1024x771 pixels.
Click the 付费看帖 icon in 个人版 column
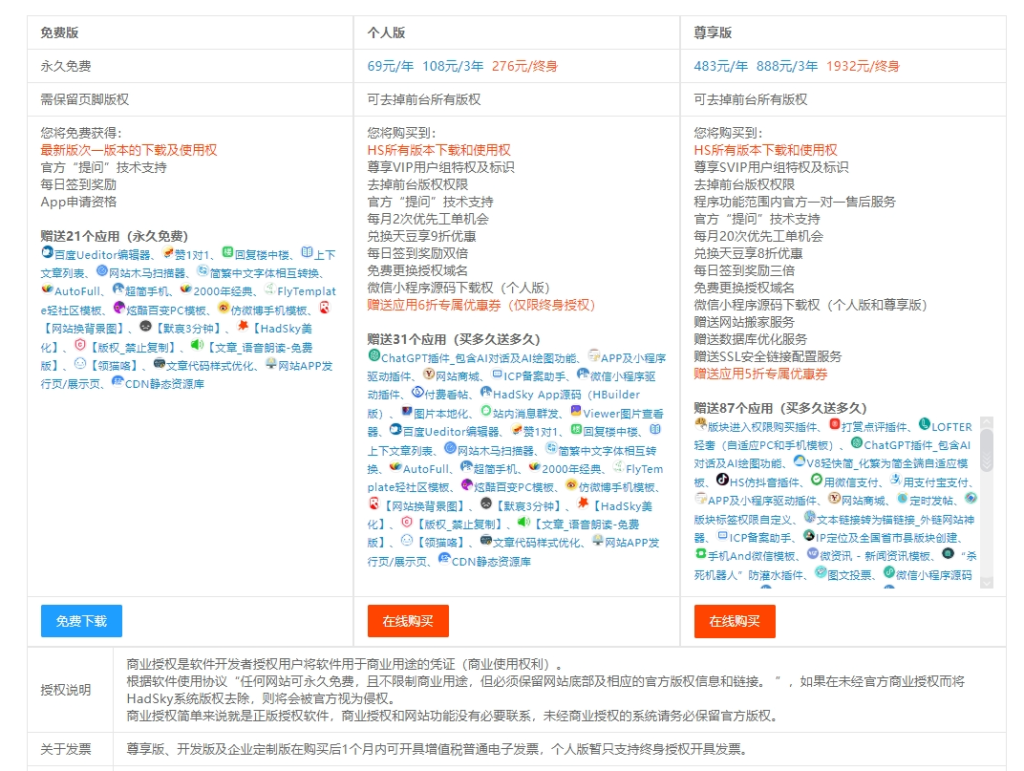418,392
